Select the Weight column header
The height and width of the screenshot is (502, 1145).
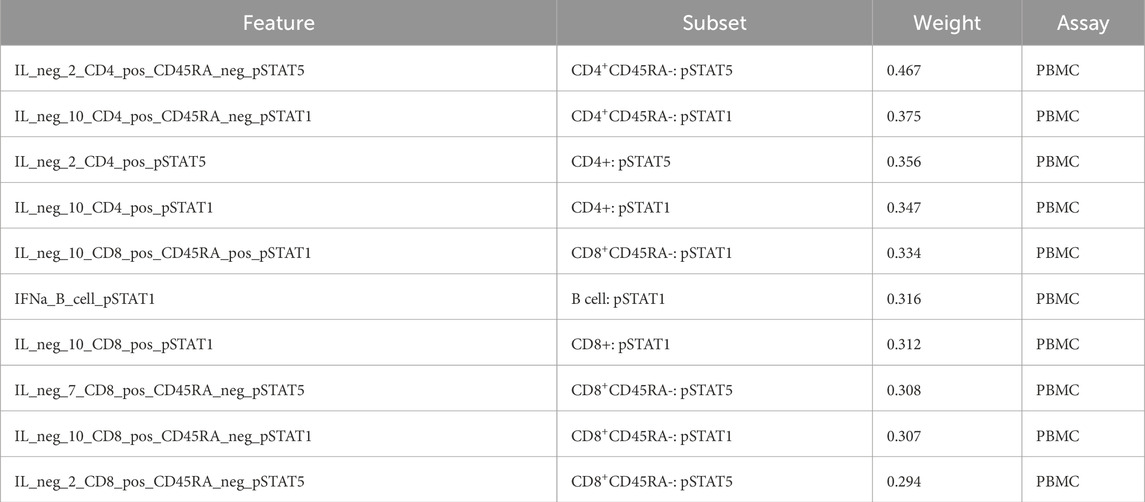point(946,23)
